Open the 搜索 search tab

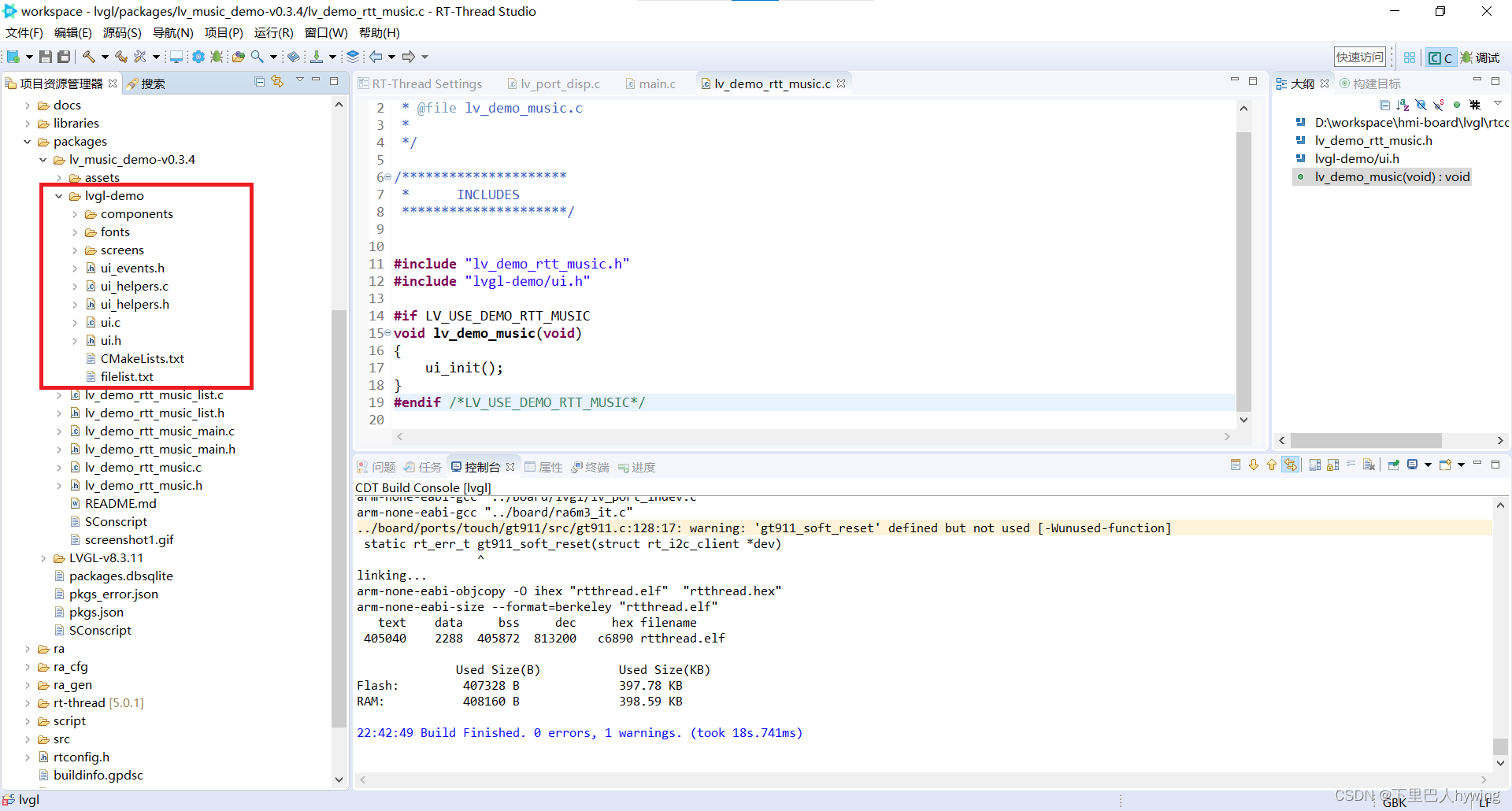[146, 83]
